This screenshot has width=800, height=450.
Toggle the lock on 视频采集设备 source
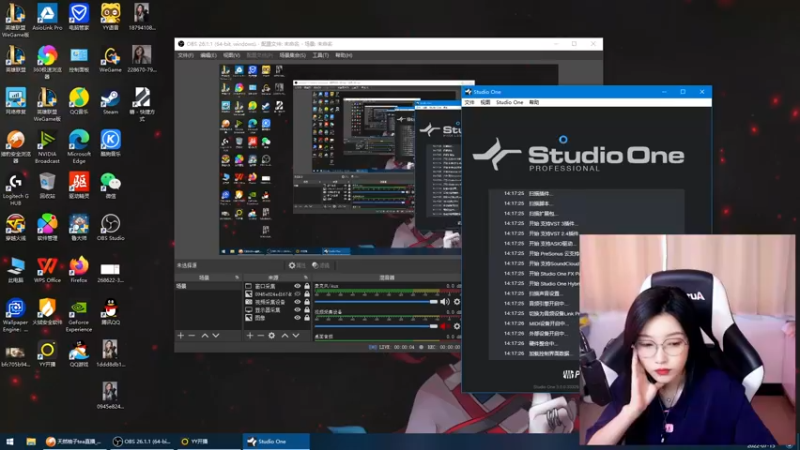click(307, 302)
